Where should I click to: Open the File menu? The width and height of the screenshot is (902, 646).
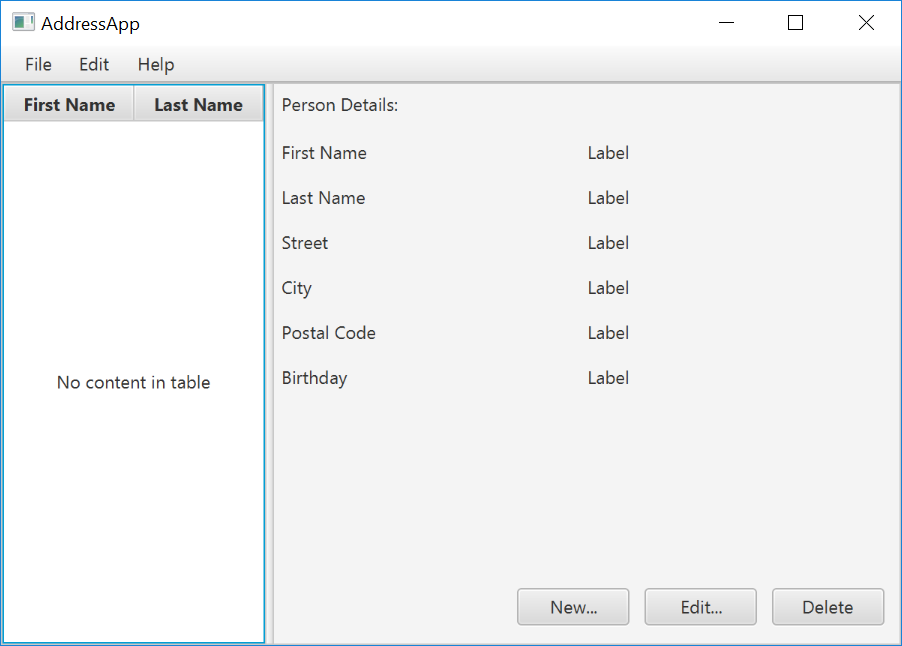(39, 65)
